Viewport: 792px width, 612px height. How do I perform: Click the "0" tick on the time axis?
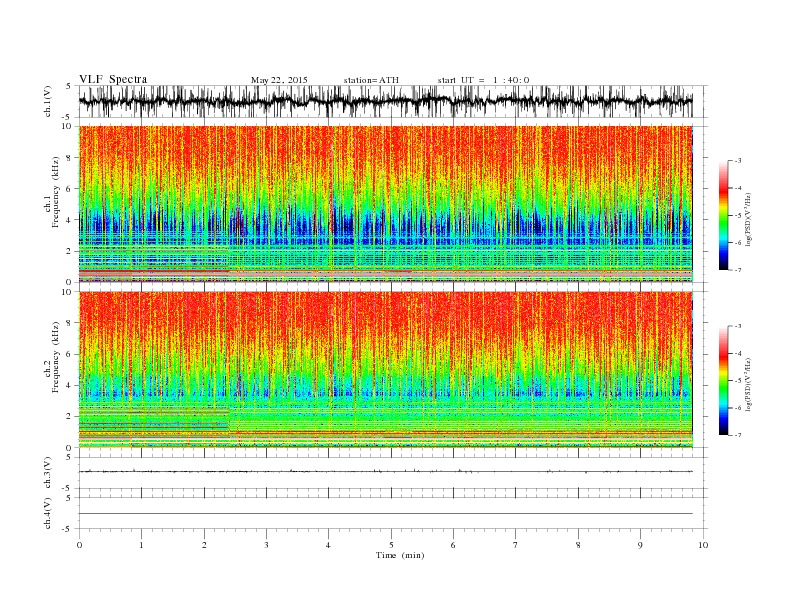[79, 545]
